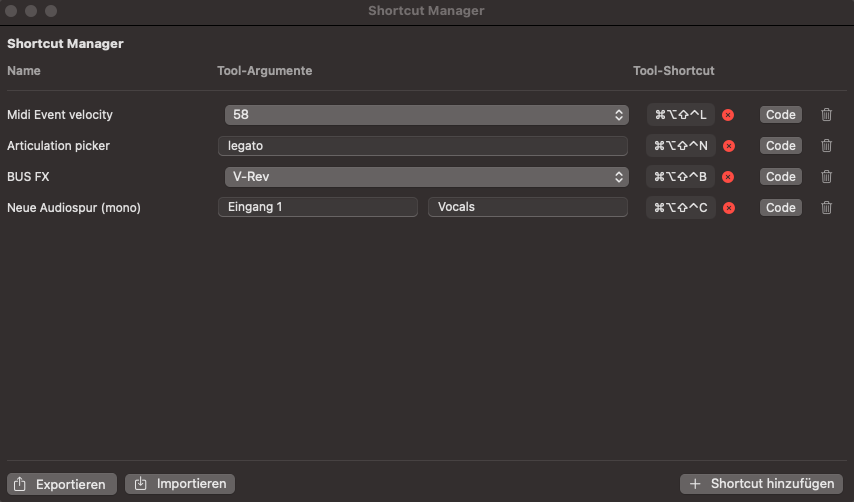This screenshot has width=854, height=502.
Task: Record new shortcut in ⌘⌥⇧^C field
Action: click(680, 208)
